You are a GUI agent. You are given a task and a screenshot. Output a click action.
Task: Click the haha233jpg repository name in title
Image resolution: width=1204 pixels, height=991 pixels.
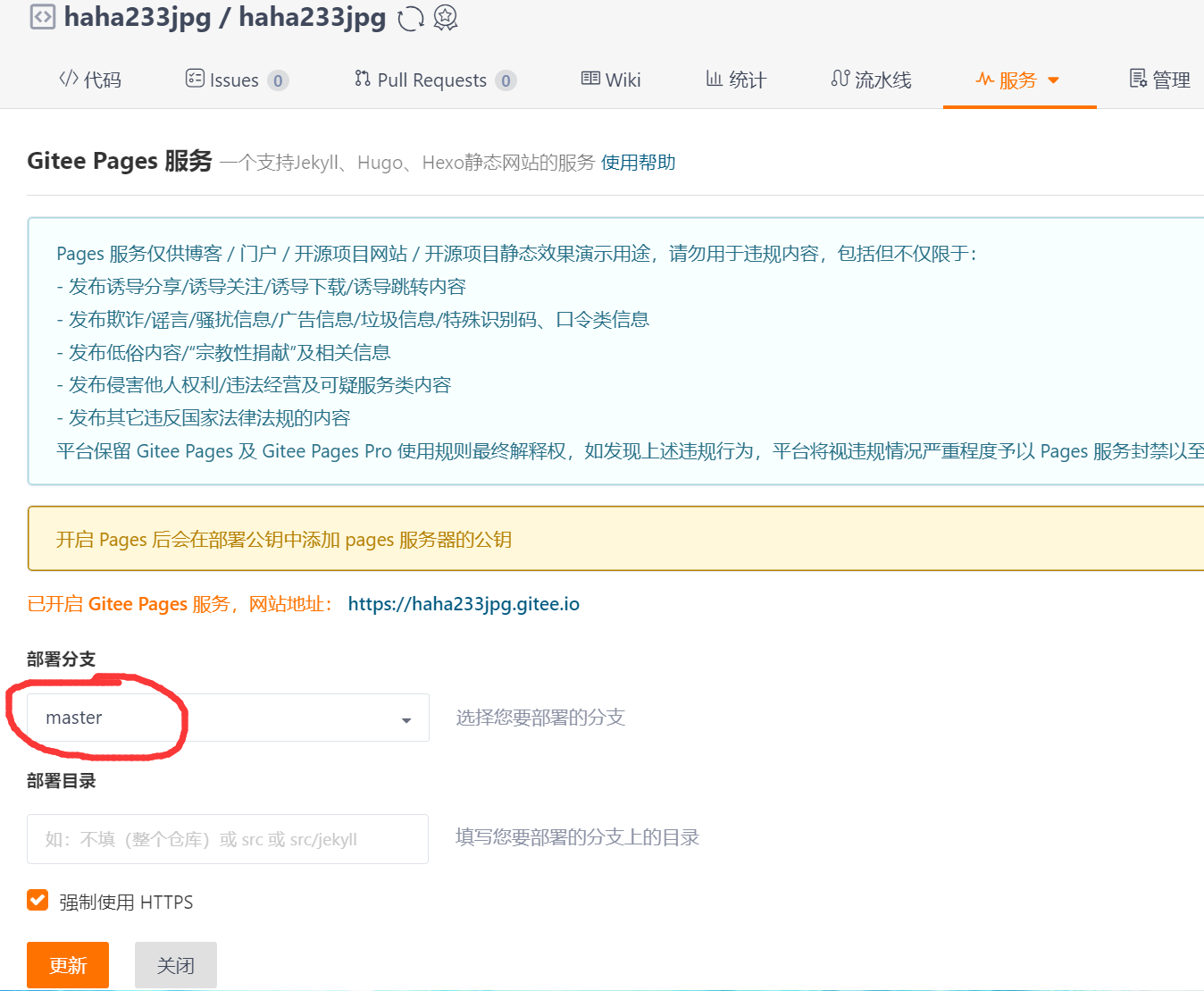[313, 18]
